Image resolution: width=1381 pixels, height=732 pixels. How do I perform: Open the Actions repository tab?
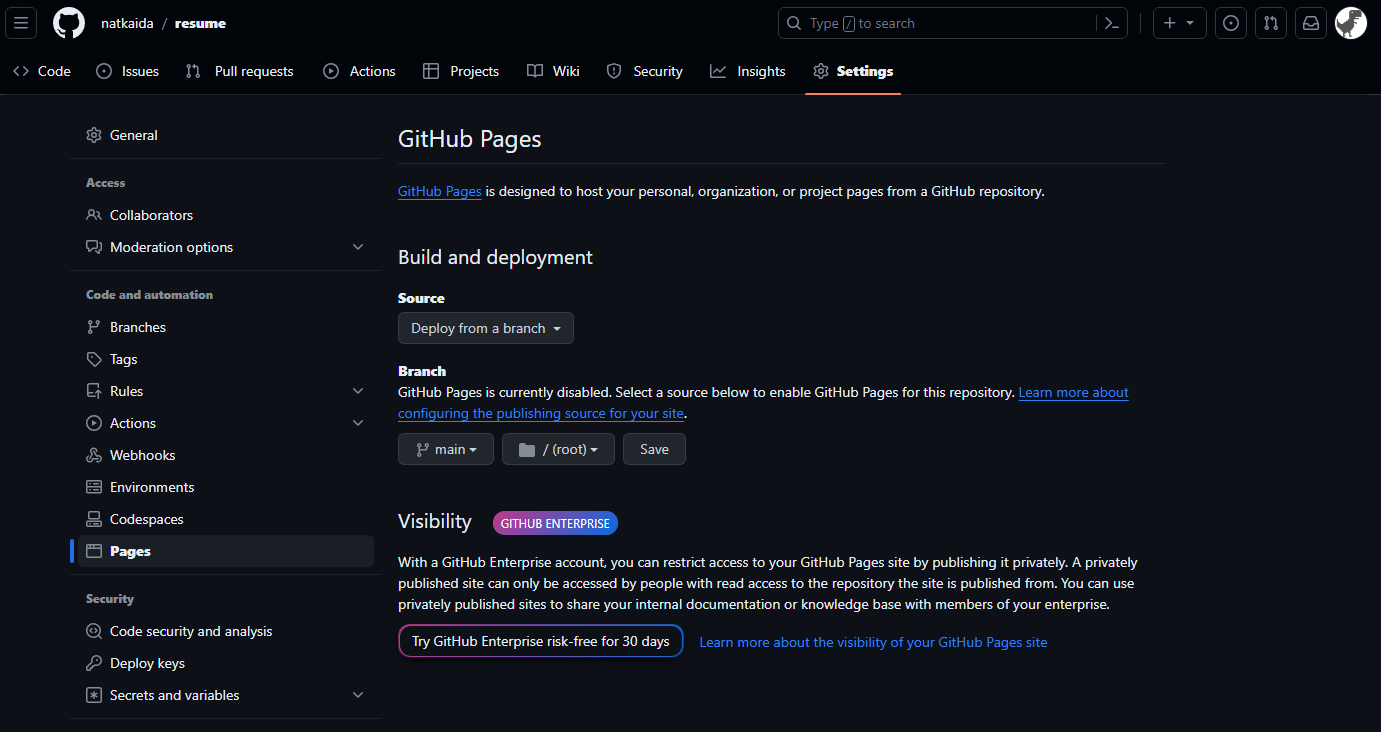pyautogui.click(x=360, y=71)
